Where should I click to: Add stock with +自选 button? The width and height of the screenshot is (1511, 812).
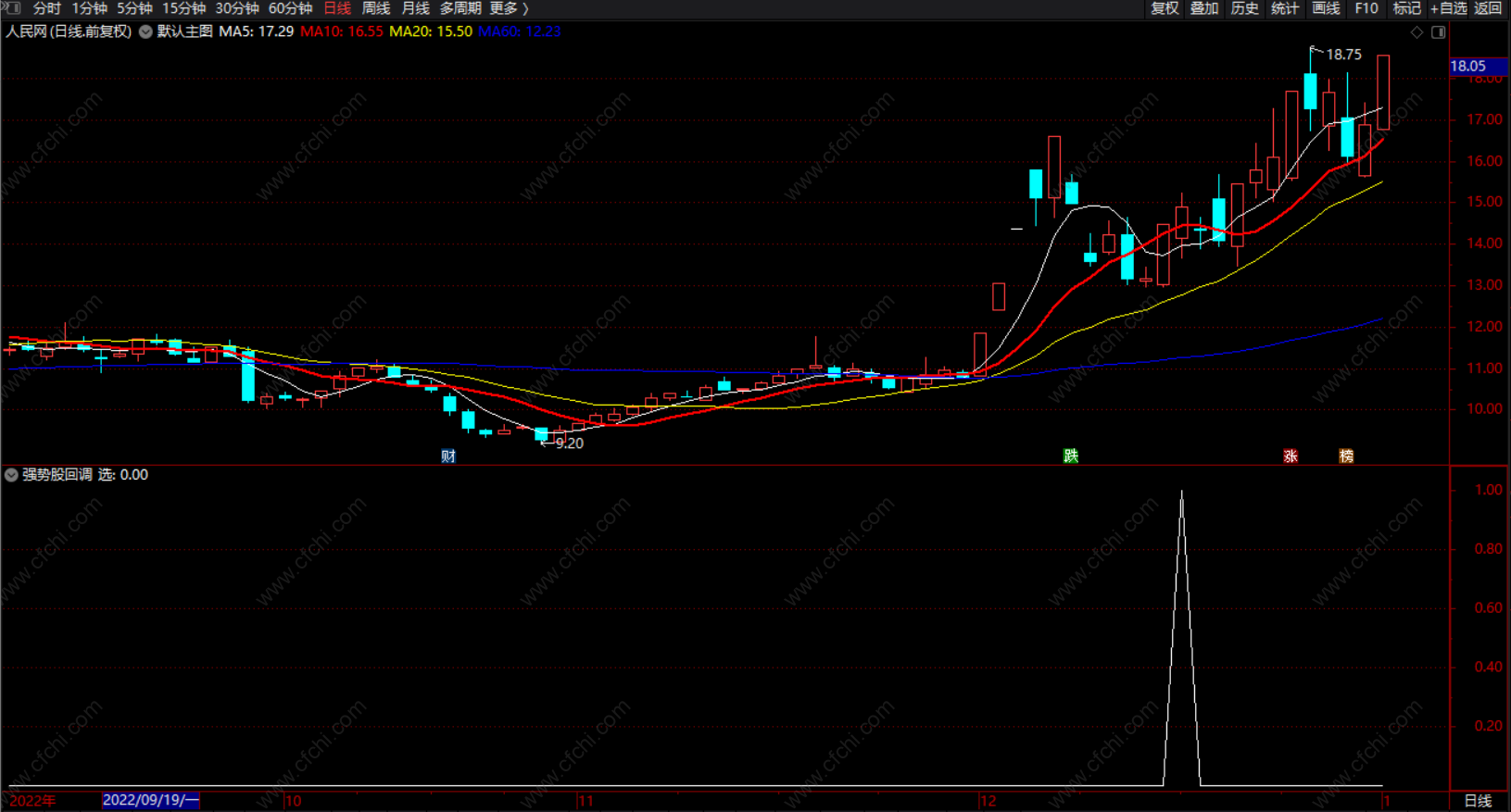1449,8
